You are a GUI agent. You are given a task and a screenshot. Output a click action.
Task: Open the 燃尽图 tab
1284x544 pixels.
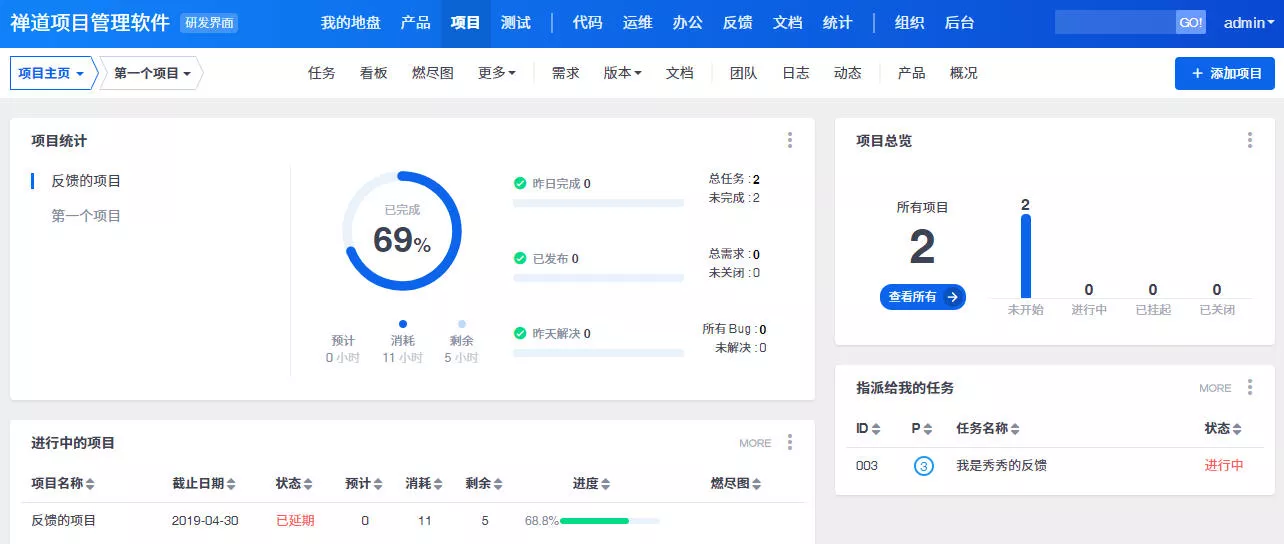click(x=433, y=73)
